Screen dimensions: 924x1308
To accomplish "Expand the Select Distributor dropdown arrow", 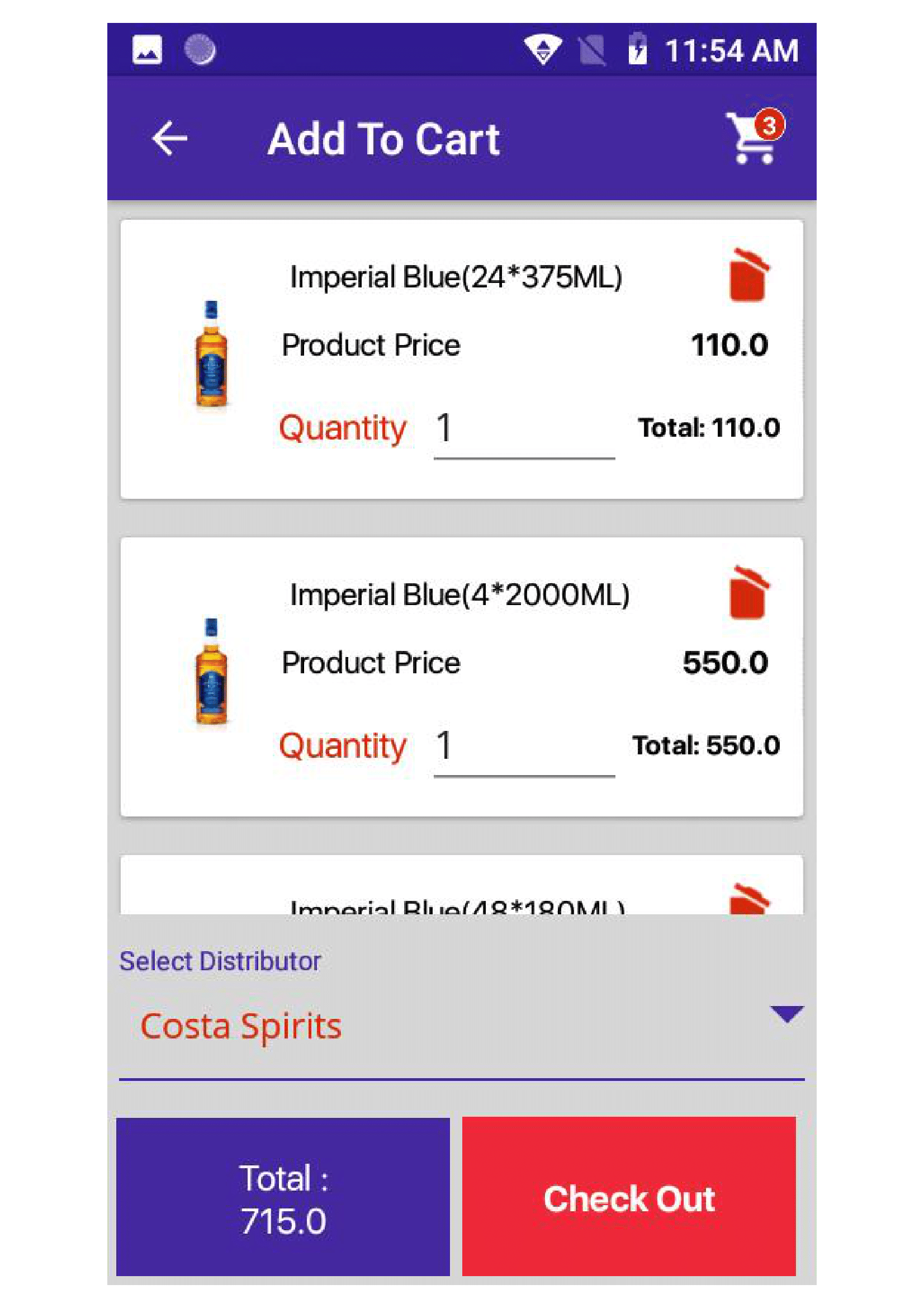I will [x=786, y=1013].
